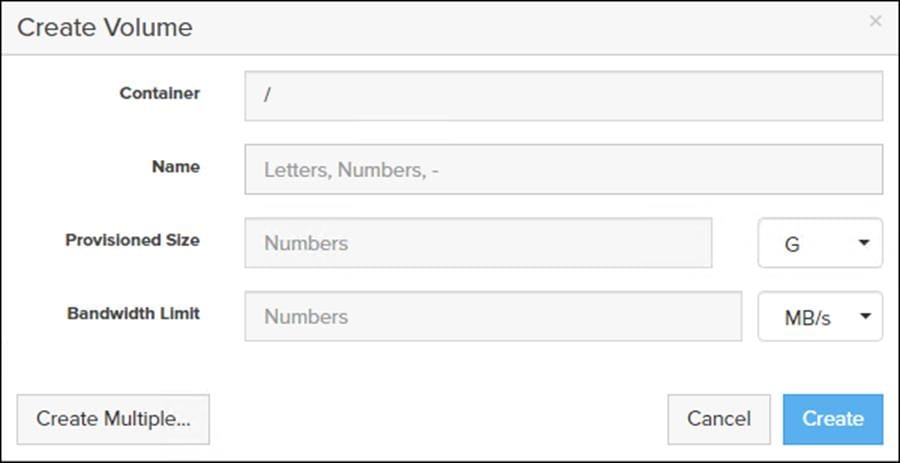
Task: Open the G size unit dropdown
Action: pos(820,243)
